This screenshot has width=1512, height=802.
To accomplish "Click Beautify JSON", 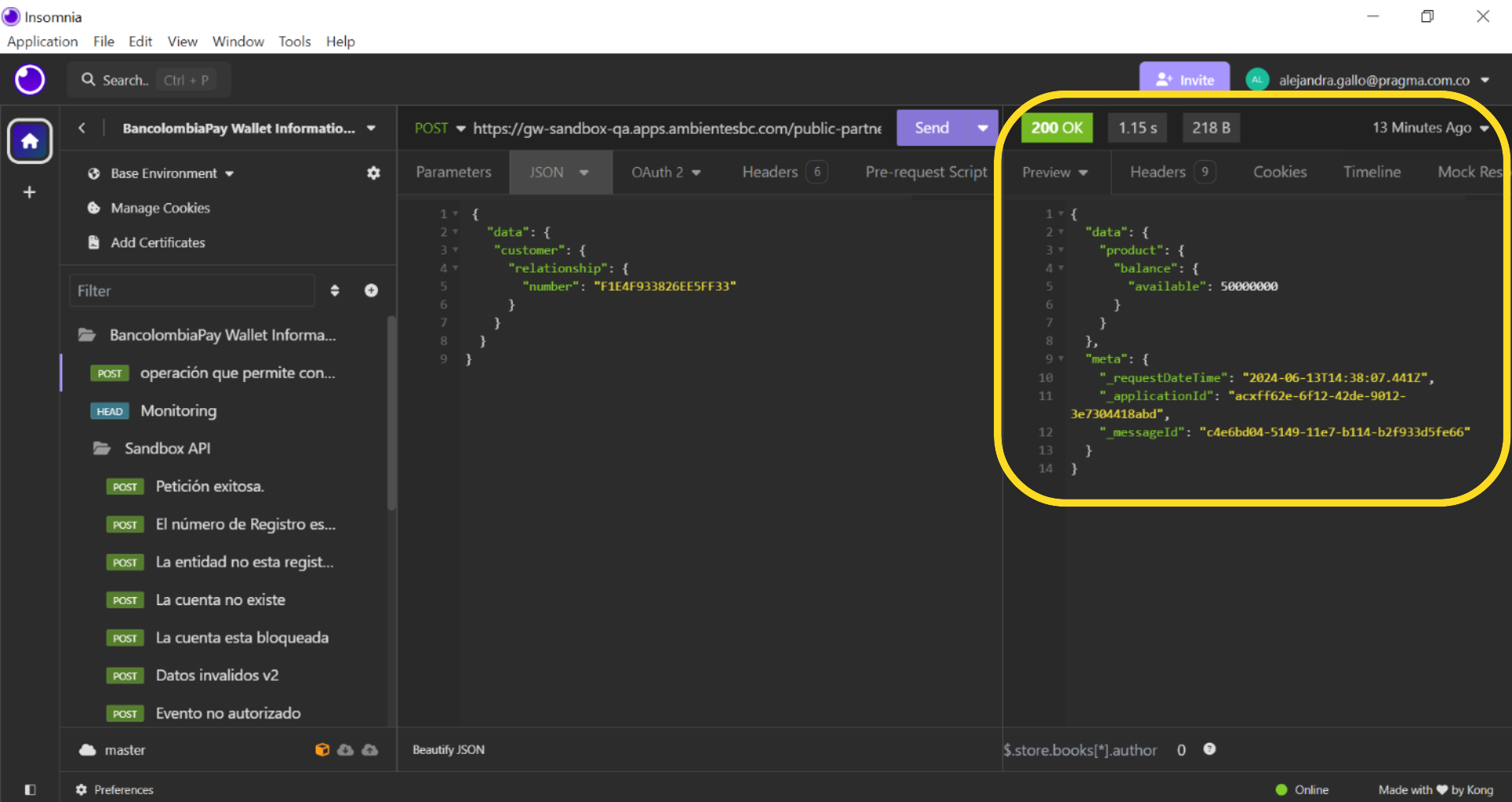I will tap(449, 750).
